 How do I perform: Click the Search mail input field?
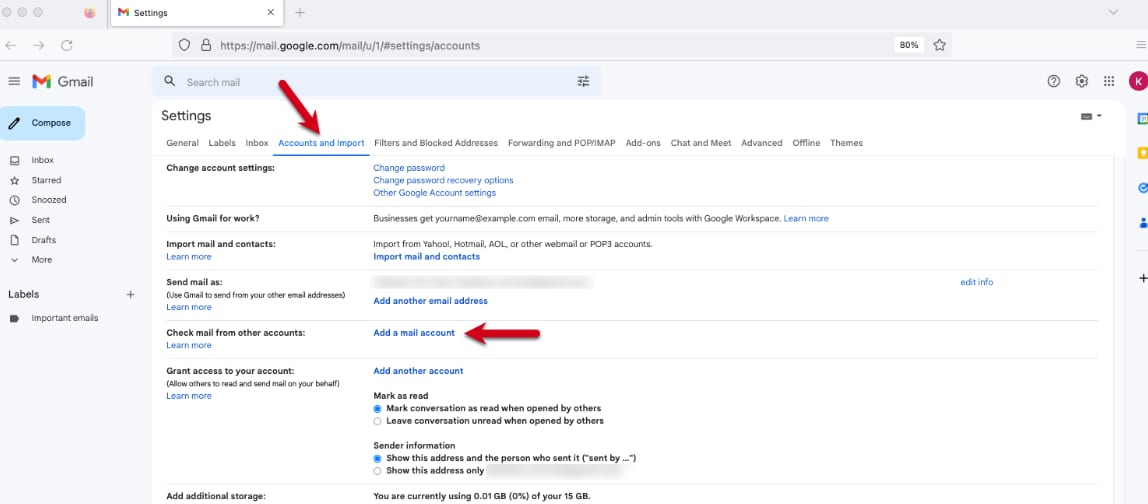[377, 82]
